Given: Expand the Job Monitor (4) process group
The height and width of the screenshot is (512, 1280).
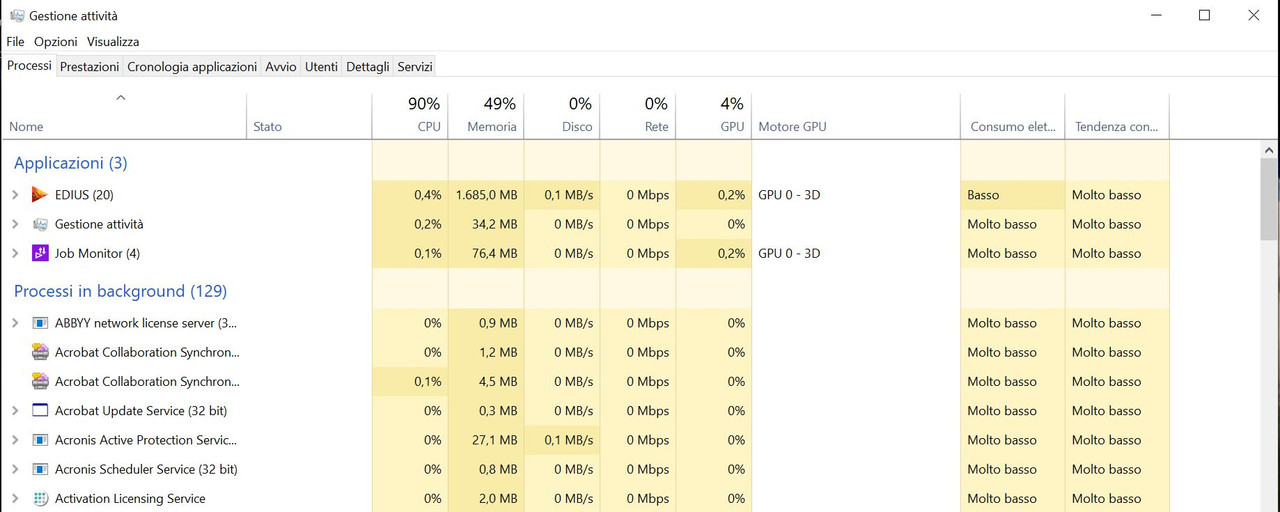Looking at the screenshot, I should (15, 253).
